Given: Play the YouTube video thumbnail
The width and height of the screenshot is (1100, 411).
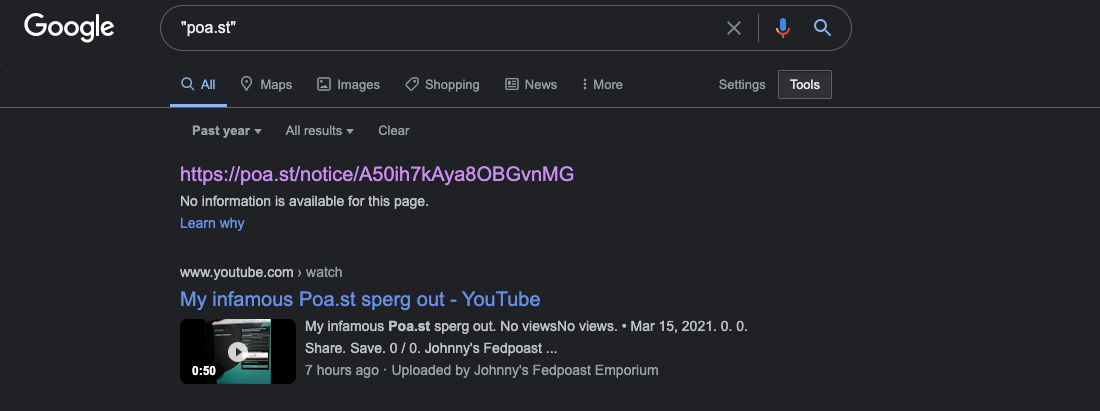Looking at the screenshot, I should pos(238,351).
